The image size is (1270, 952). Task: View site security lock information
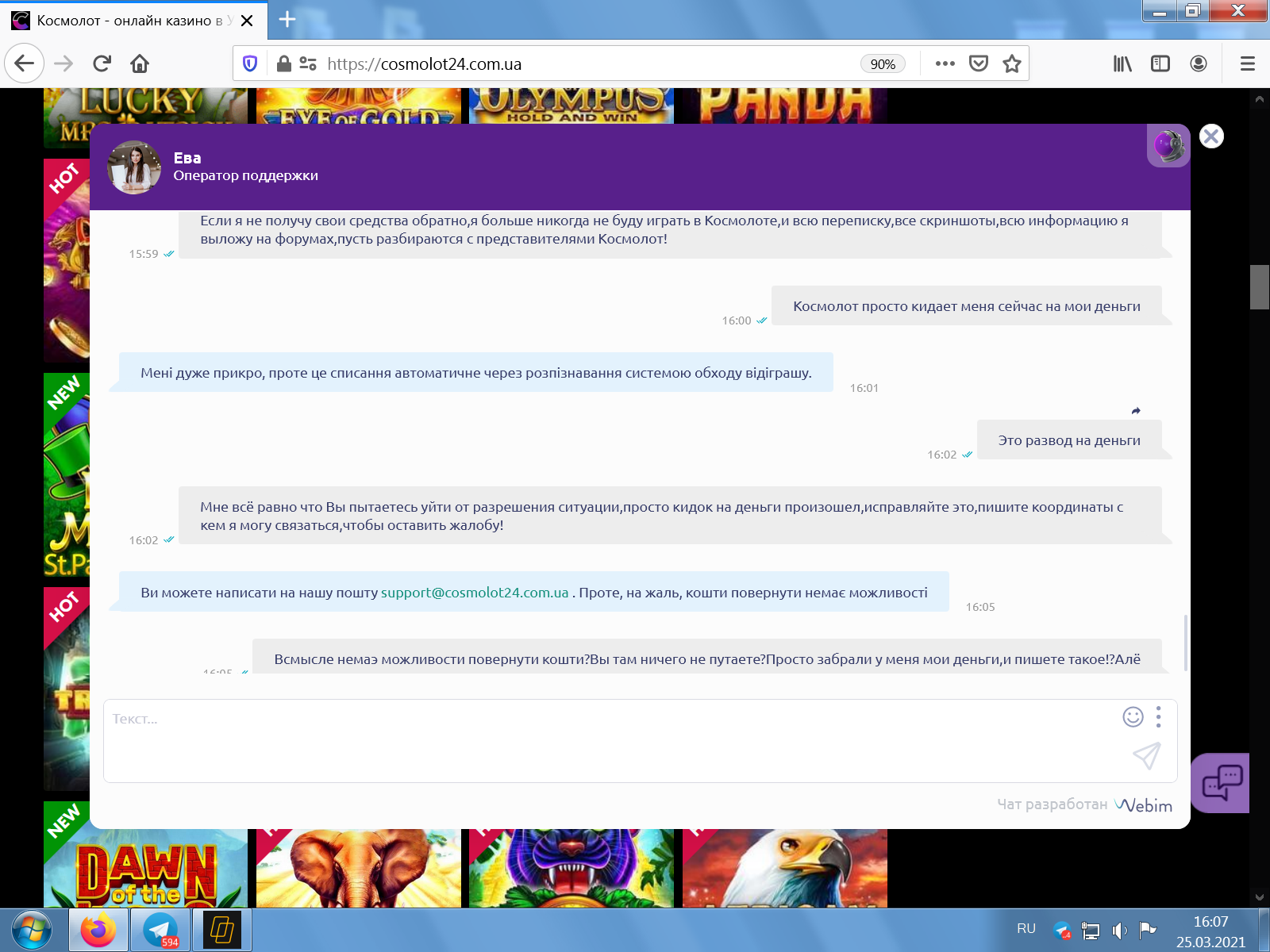tap(283, 63)
